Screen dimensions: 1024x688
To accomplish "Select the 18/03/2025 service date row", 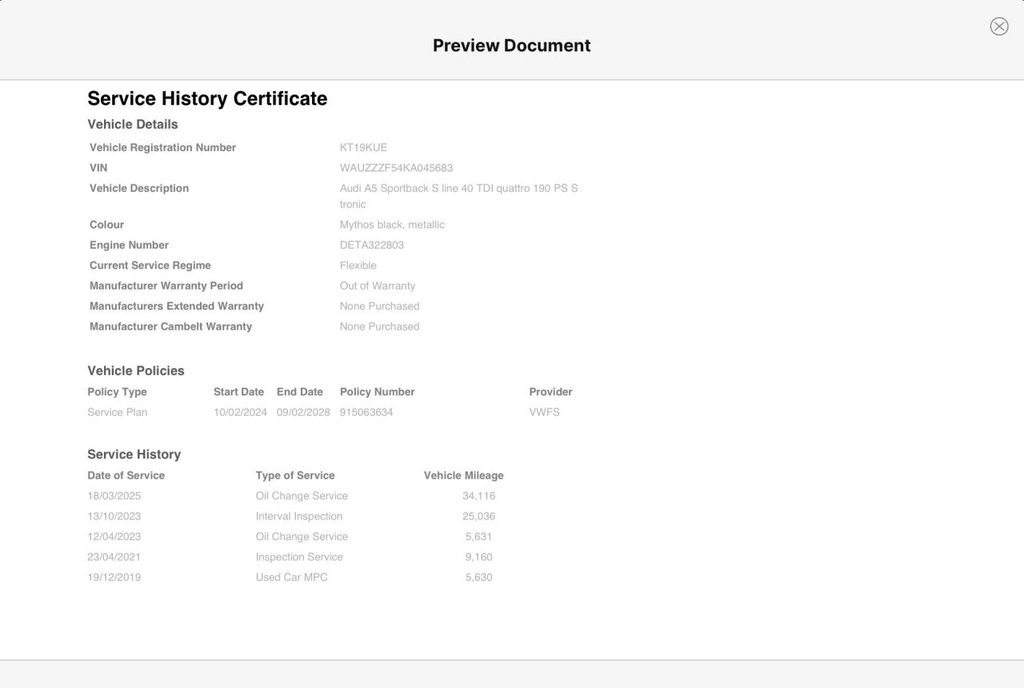I will point(114,496).
